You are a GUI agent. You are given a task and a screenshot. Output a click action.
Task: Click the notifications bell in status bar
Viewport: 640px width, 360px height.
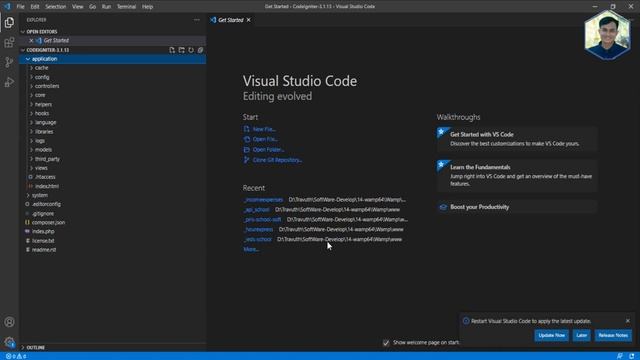coord(631,356)
